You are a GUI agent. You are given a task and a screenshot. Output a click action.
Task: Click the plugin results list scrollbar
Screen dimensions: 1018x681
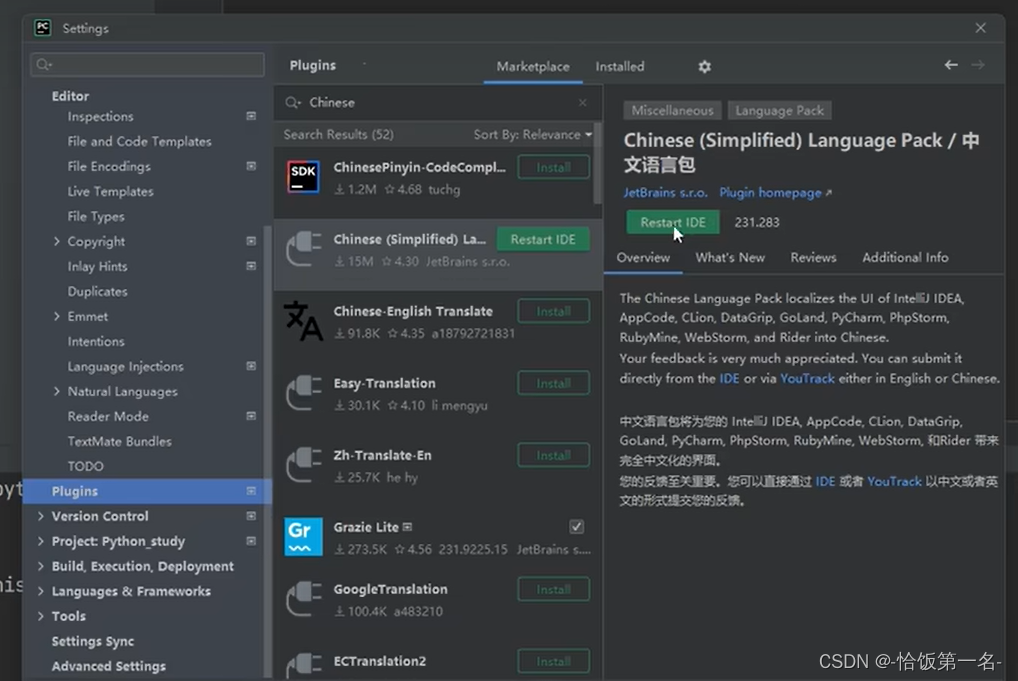(598, 162)
